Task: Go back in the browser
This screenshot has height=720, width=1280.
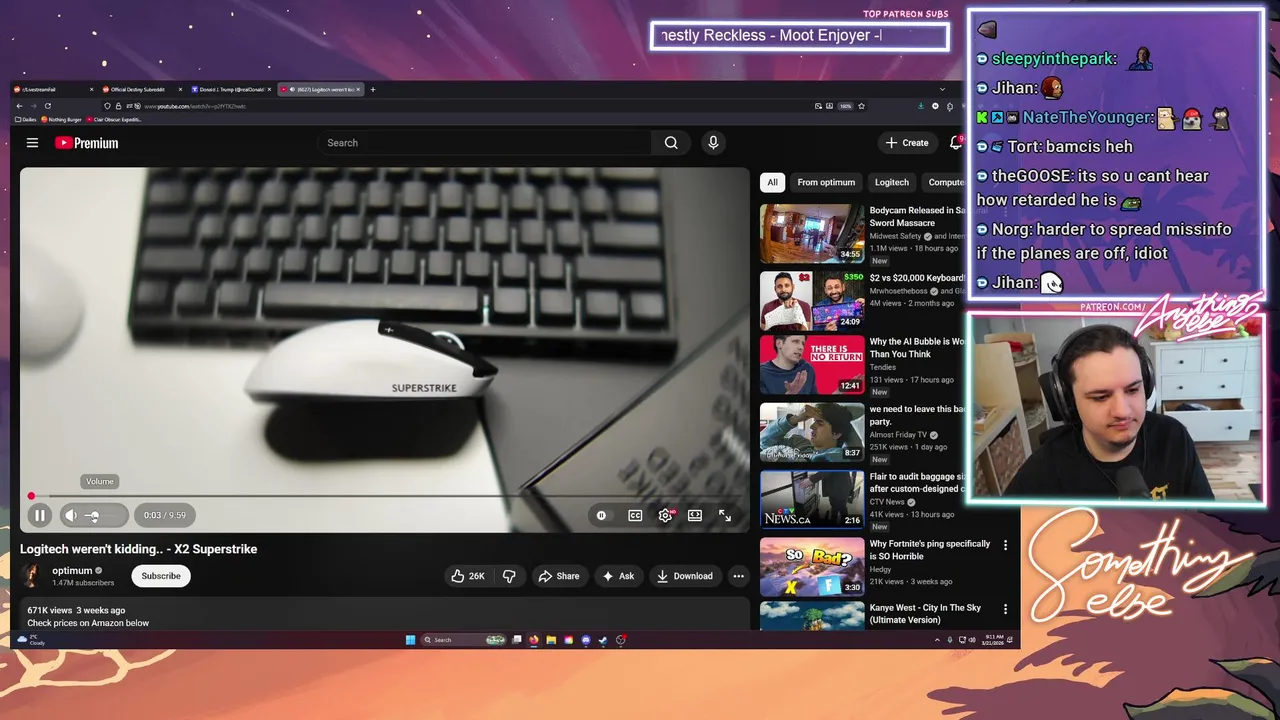Action: [19, 106]
